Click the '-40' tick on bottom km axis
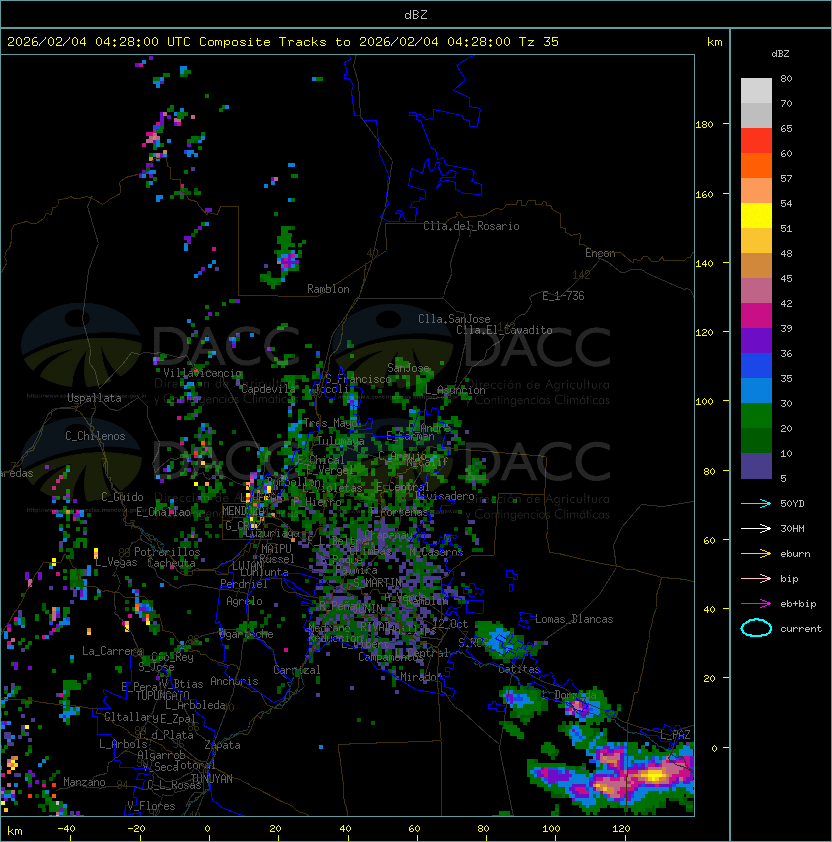Screen dimensions: 832x842 click(x=66, y=828)
